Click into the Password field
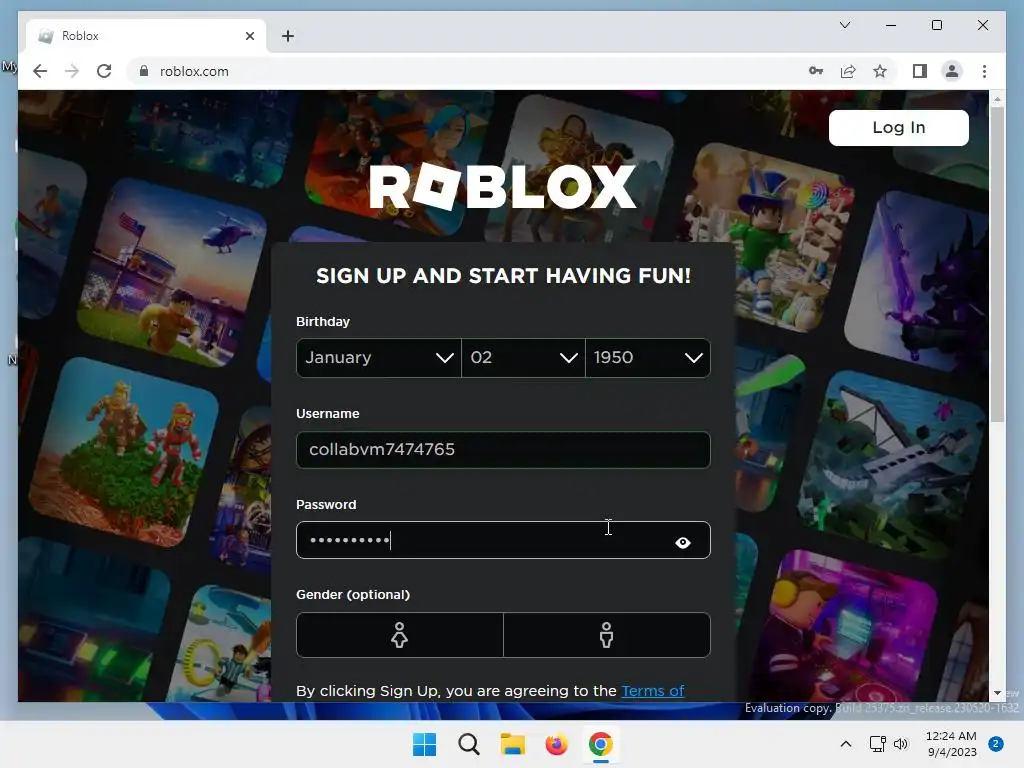 click(503, 540)
